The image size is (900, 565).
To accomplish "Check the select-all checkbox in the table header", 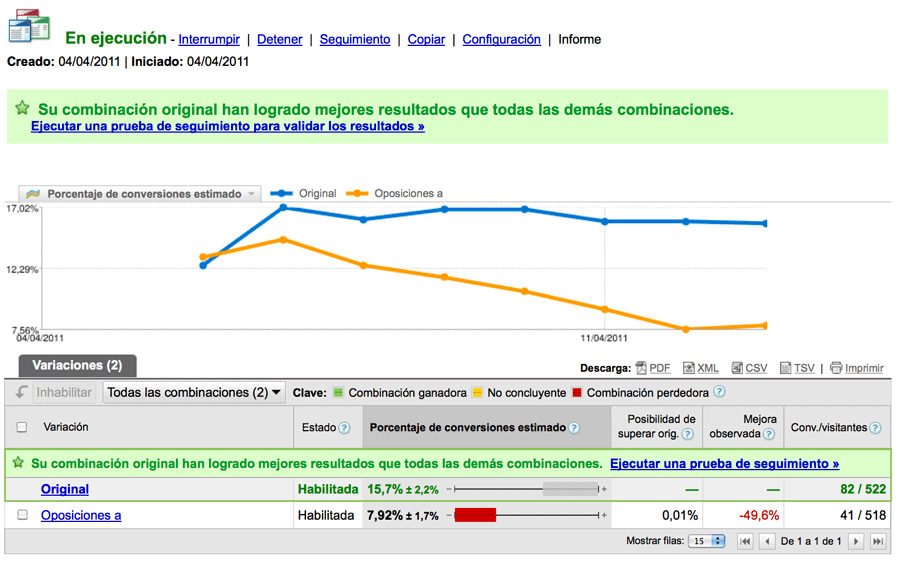I will [22, 427].
